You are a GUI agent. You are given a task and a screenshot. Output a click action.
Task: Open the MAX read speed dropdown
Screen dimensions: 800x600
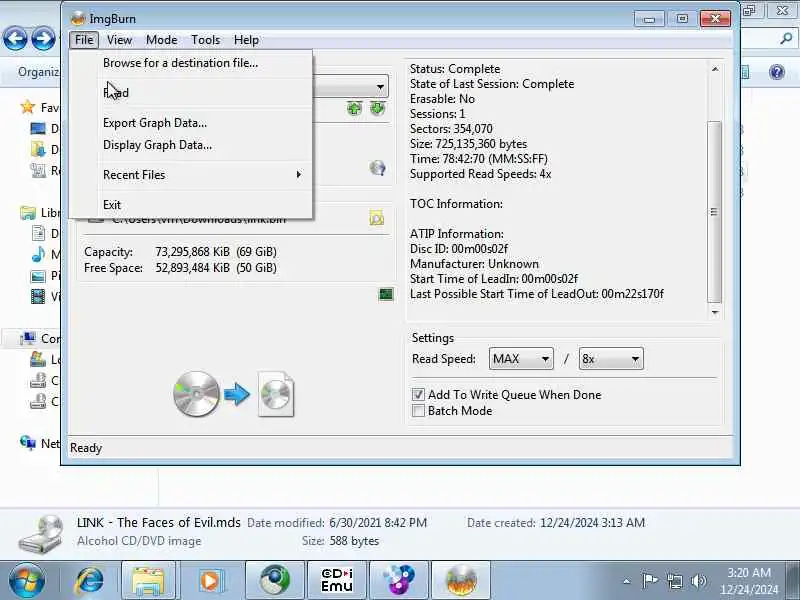[x=521, y=359]
